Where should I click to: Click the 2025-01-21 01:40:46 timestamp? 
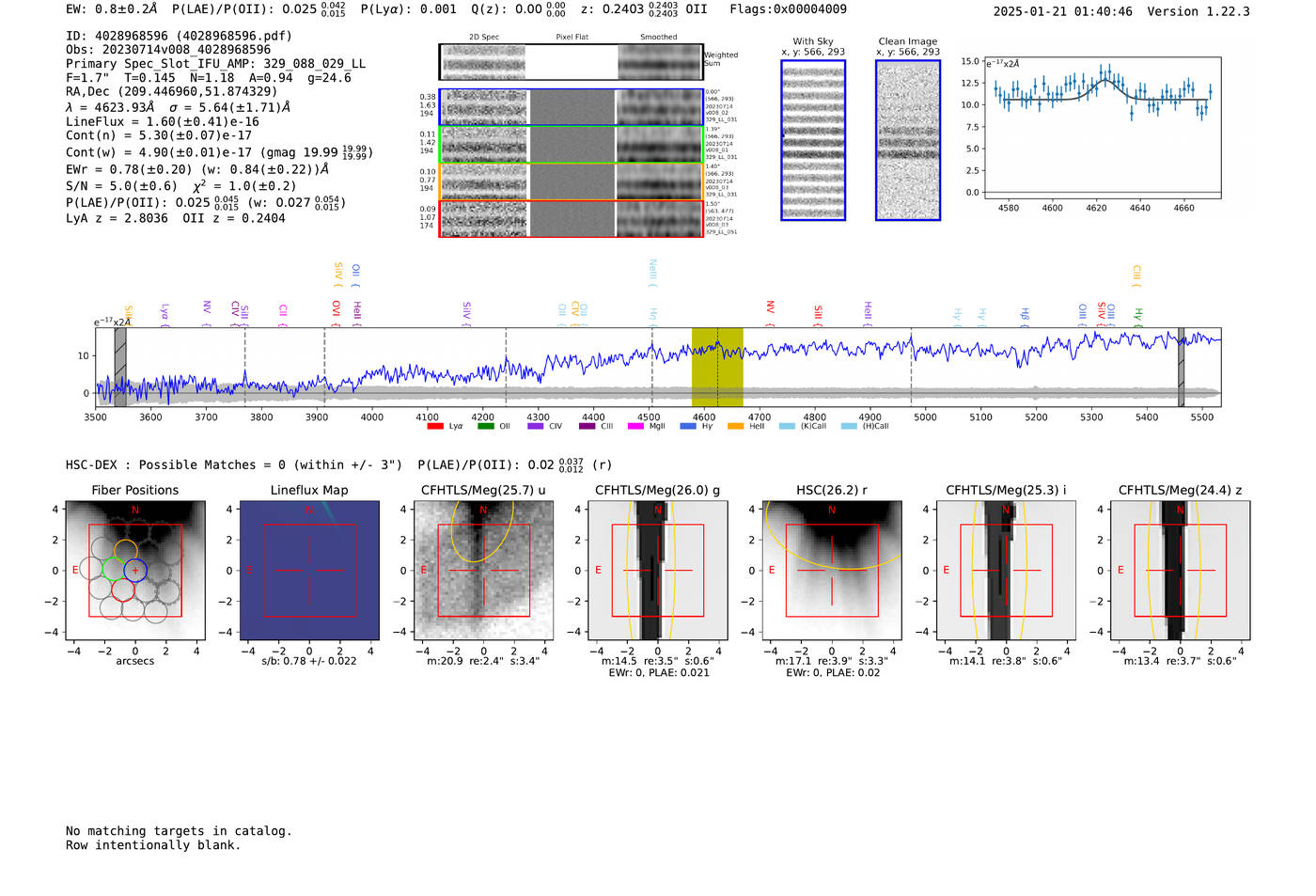click(x=1063, y=11)
